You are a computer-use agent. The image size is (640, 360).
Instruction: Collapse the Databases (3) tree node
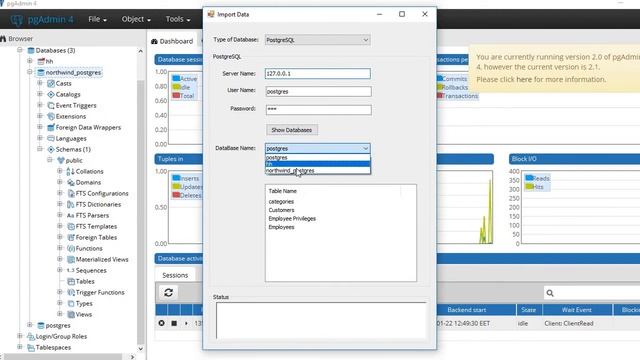(20, 50)
